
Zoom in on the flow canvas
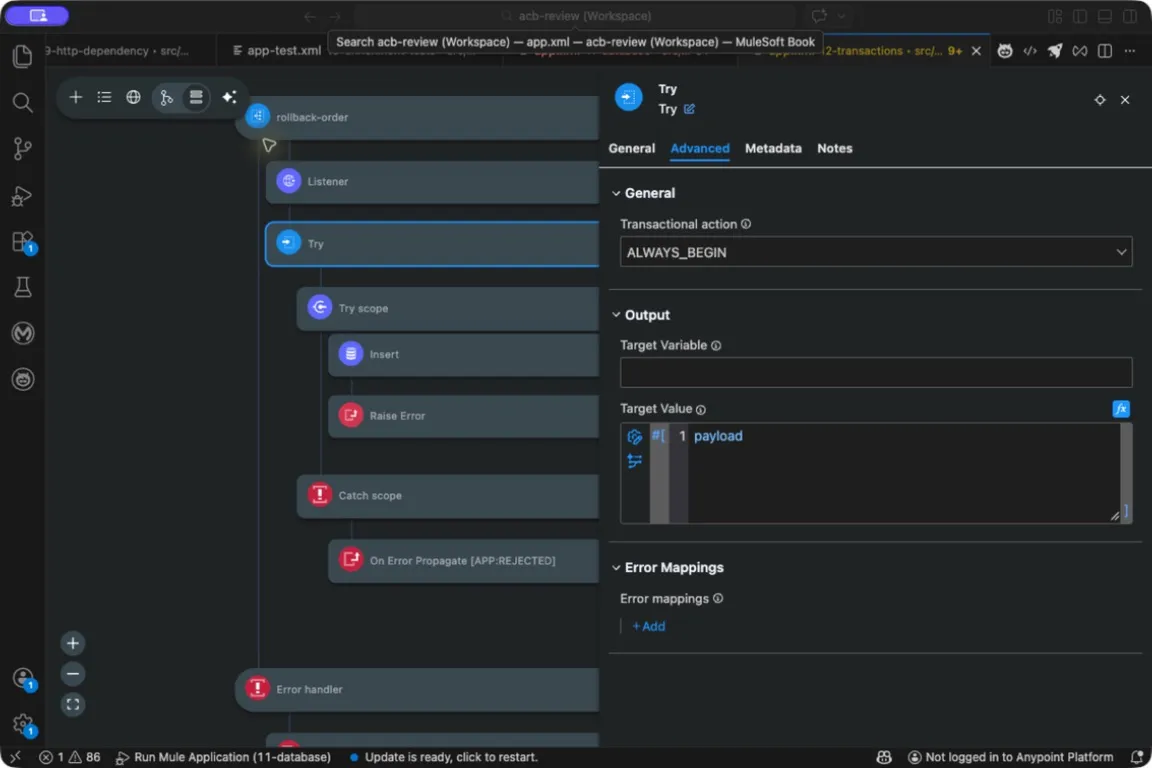pyautogui.click(x=73, y=644)
